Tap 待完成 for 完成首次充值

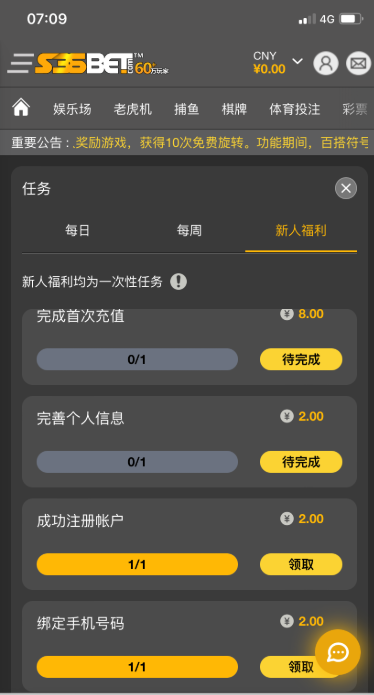point(301,359)
